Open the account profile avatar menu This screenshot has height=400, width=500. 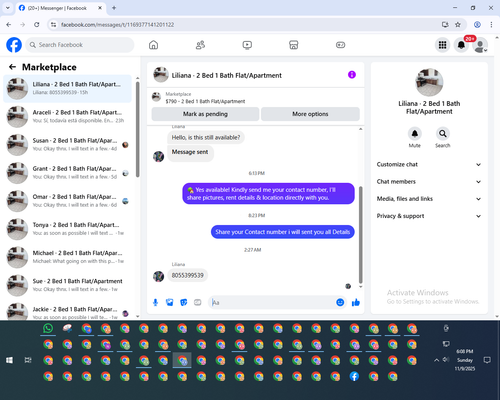[x=480, y=45]
